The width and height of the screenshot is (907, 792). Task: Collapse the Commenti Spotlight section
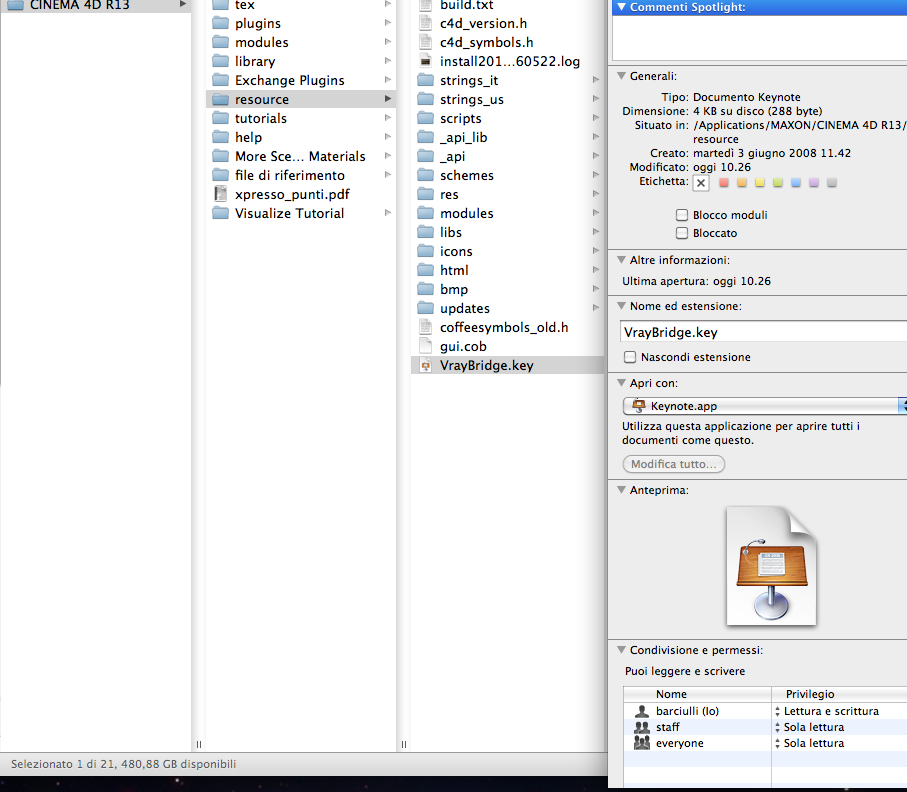point(621,7)
